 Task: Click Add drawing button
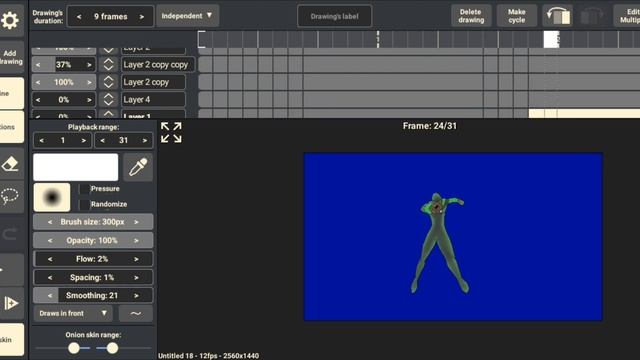[x=11, y=57]
